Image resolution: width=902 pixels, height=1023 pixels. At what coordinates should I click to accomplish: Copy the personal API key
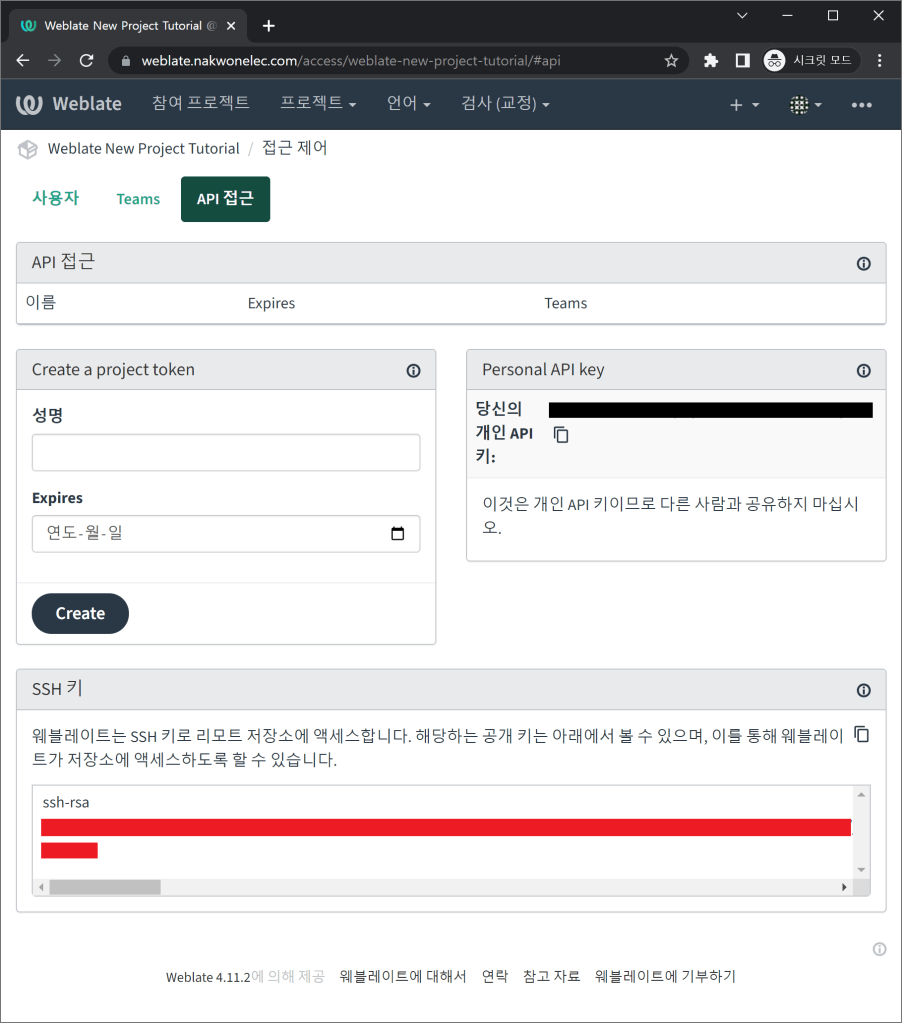[561, 435]
